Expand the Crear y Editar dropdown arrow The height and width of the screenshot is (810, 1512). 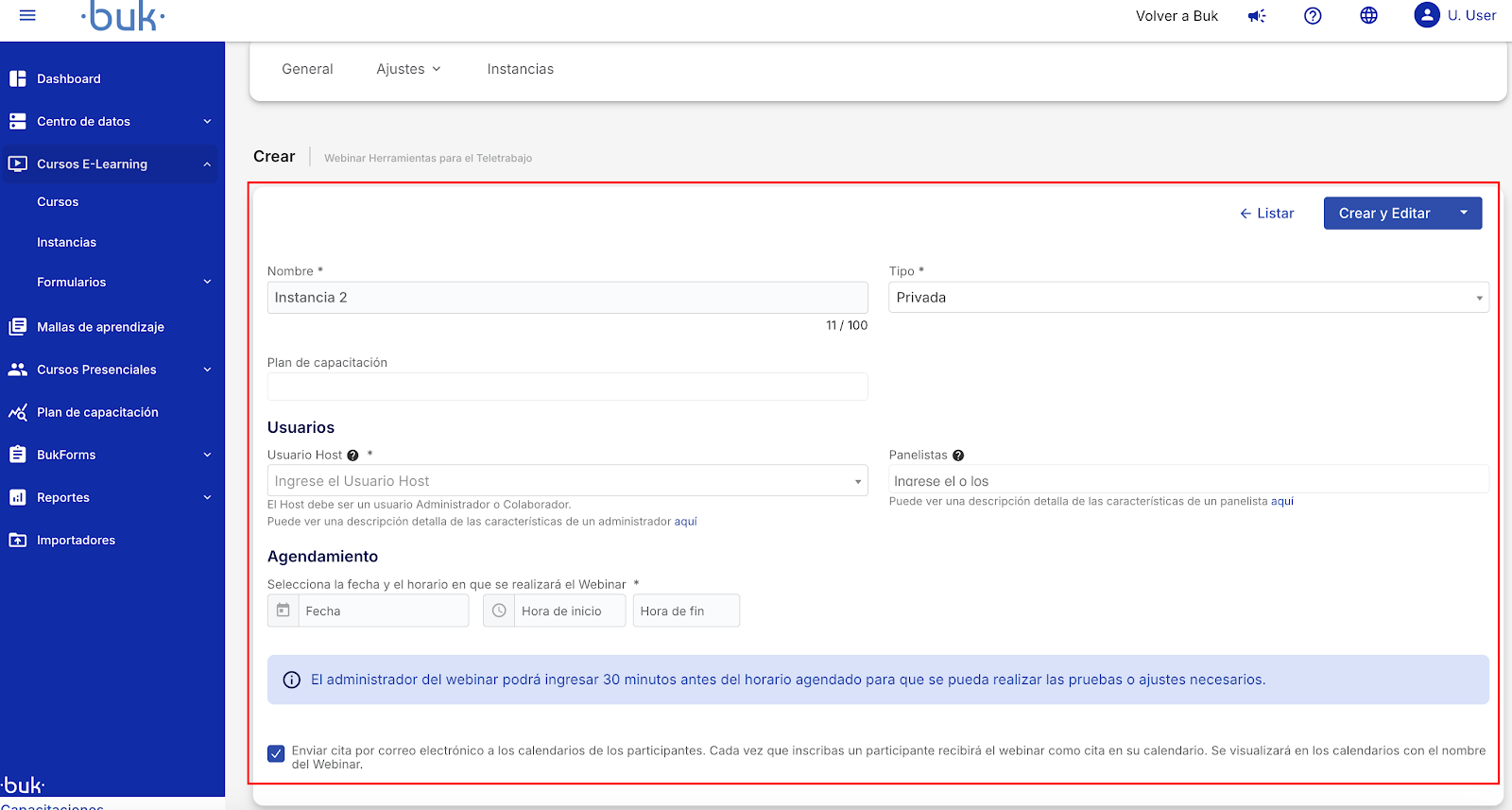1464,214
